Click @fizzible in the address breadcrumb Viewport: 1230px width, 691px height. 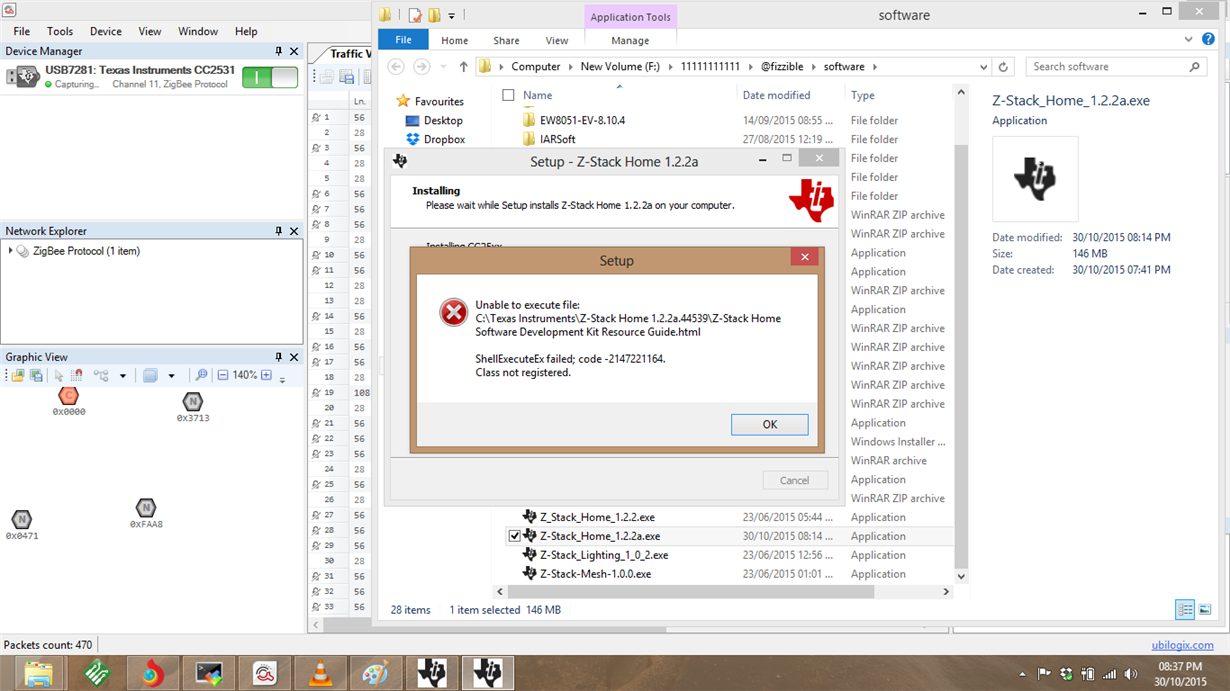[784, 67]
